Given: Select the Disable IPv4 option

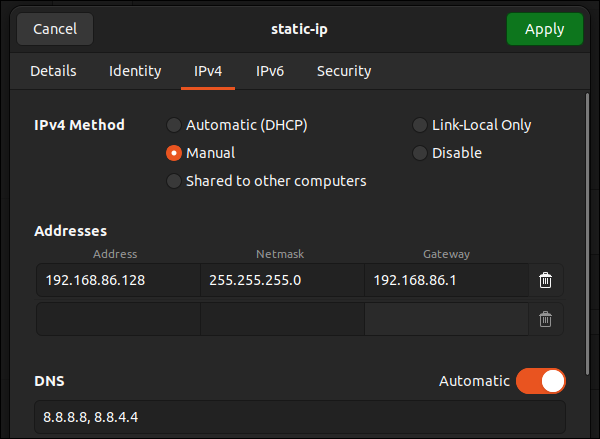Looking at the screenshot, I should (447, 153).
